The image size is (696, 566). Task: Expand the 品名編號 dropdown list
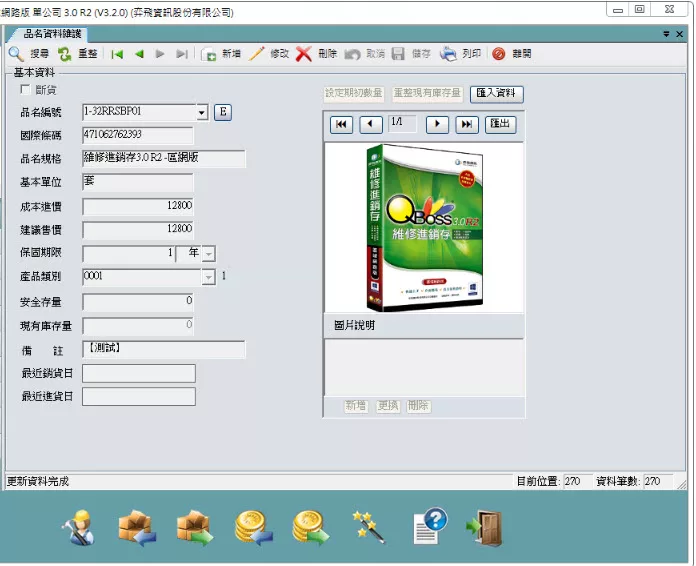click(x=201, y=113)
